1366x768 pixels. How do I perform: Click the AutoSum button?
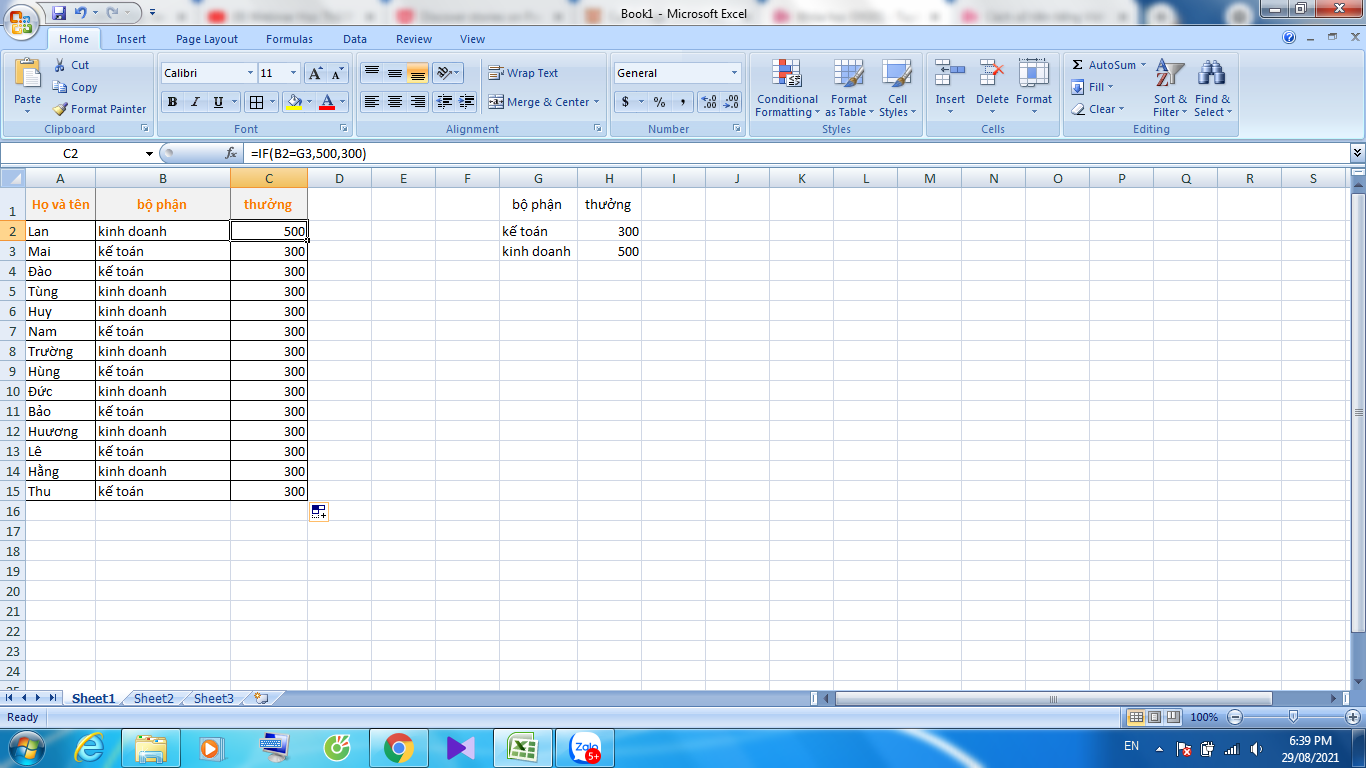tap(1104, 65)
